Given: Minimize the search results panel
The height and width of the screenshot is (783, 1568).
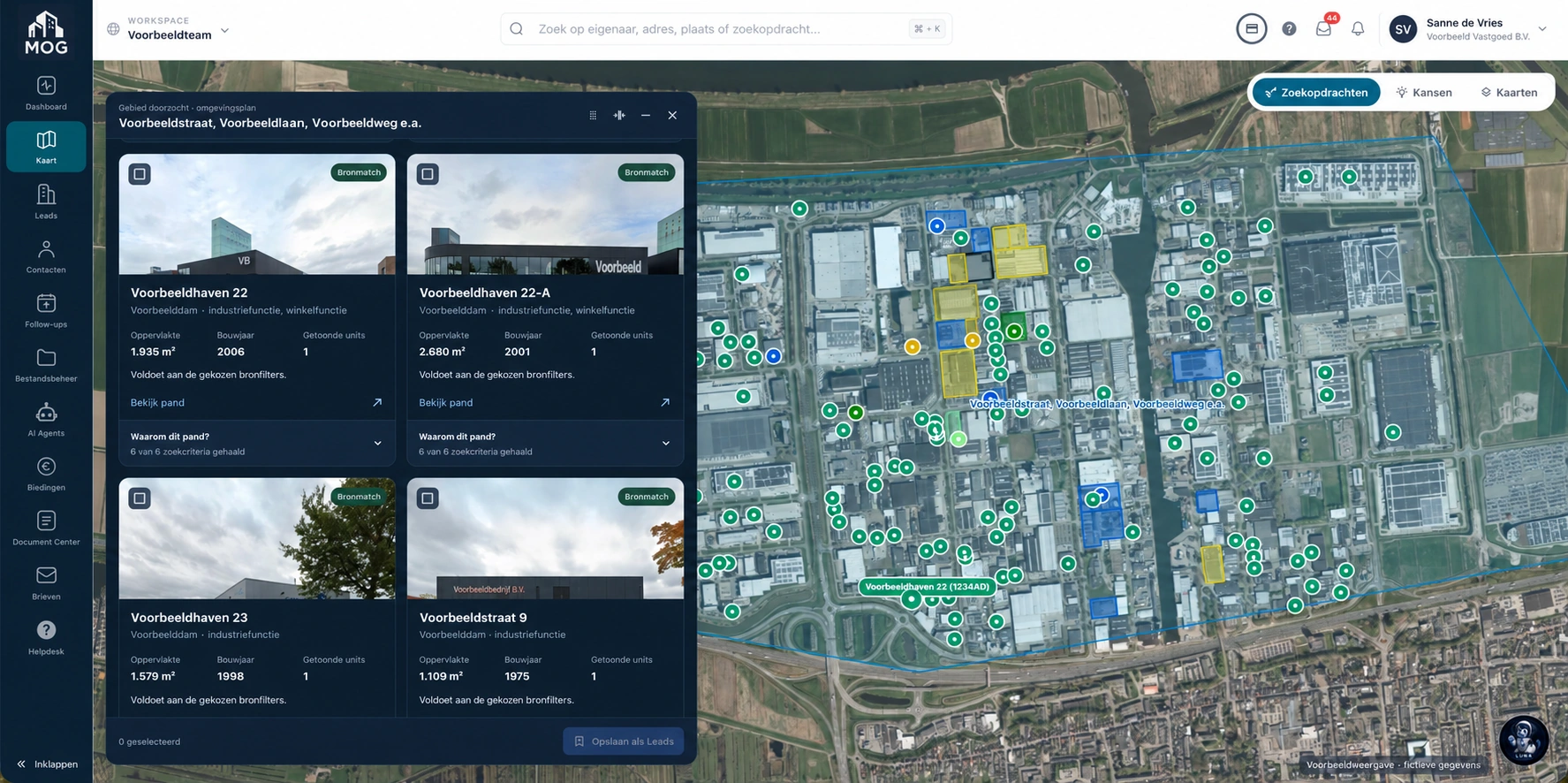Looking at the screenshot, I should click(646, 115).
